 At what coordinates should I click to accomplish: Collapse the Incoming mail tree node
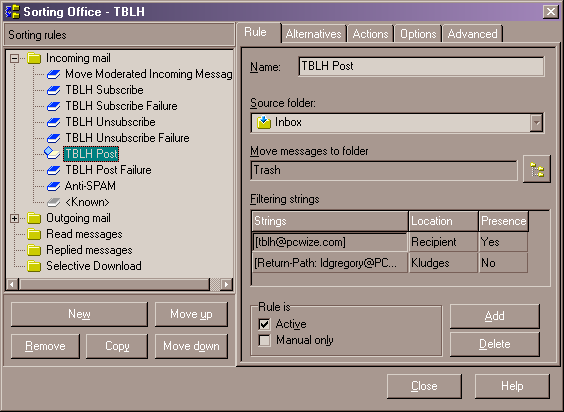point(14,58)
